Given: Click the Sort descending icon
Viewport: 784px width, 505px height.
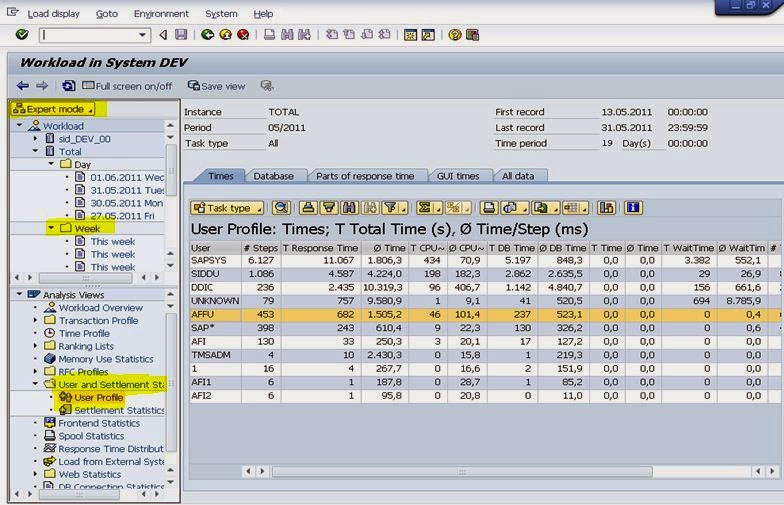Looking at the screenshot, I should (x=329, y=208).
